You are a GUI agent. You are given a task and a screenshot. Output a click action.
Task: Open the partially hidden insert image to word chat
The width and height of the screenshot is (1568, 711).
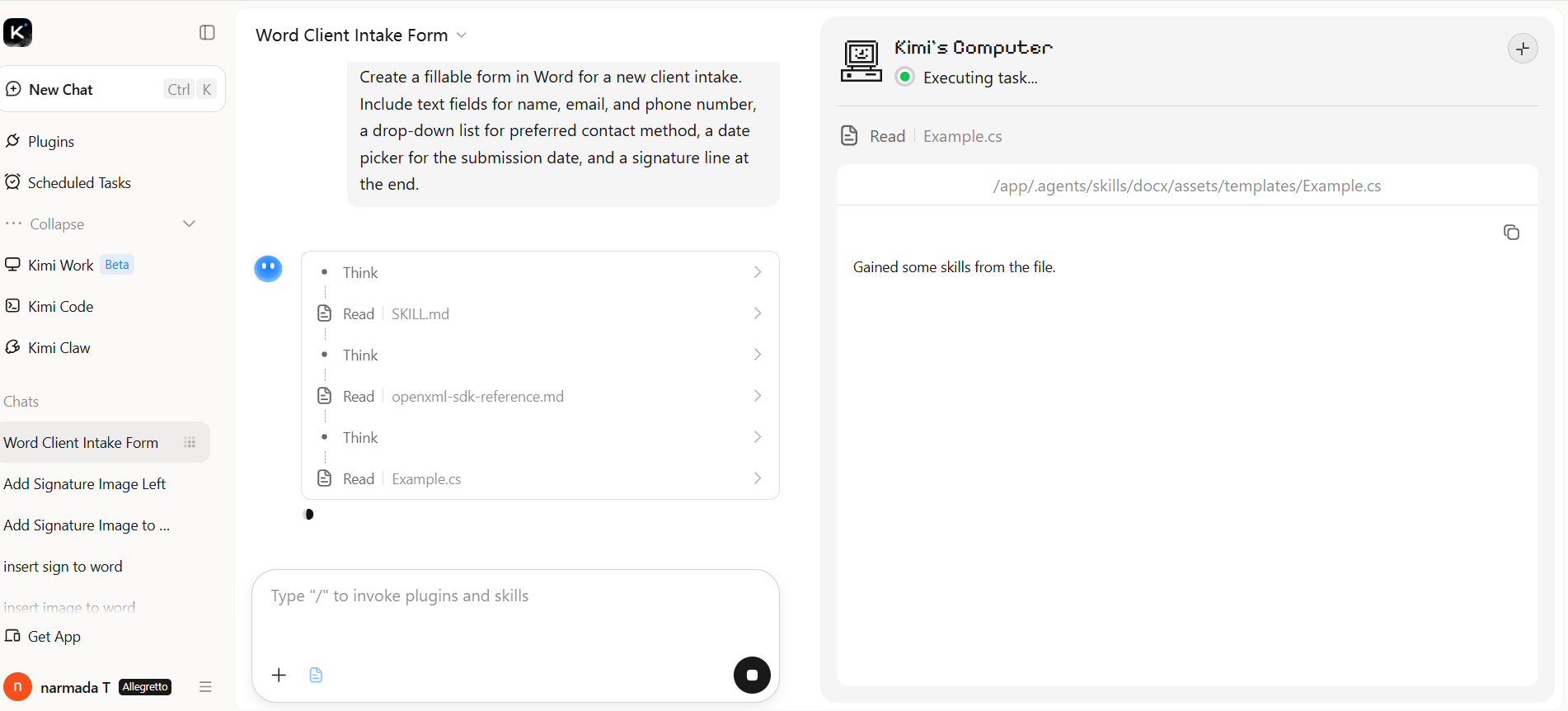pos(69,607)
